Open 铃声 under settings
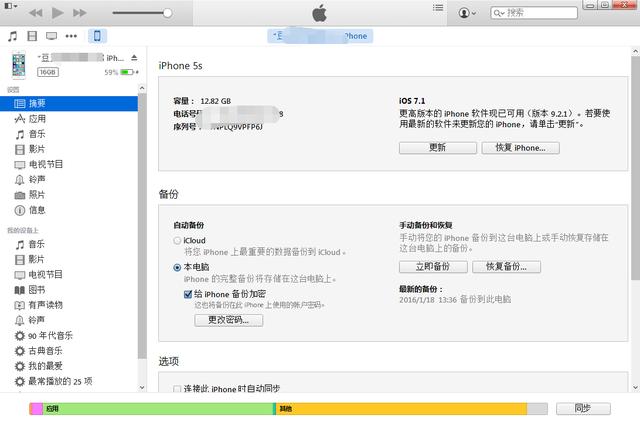This screenshot has width=640, height=425. click(x=69, y=180)
